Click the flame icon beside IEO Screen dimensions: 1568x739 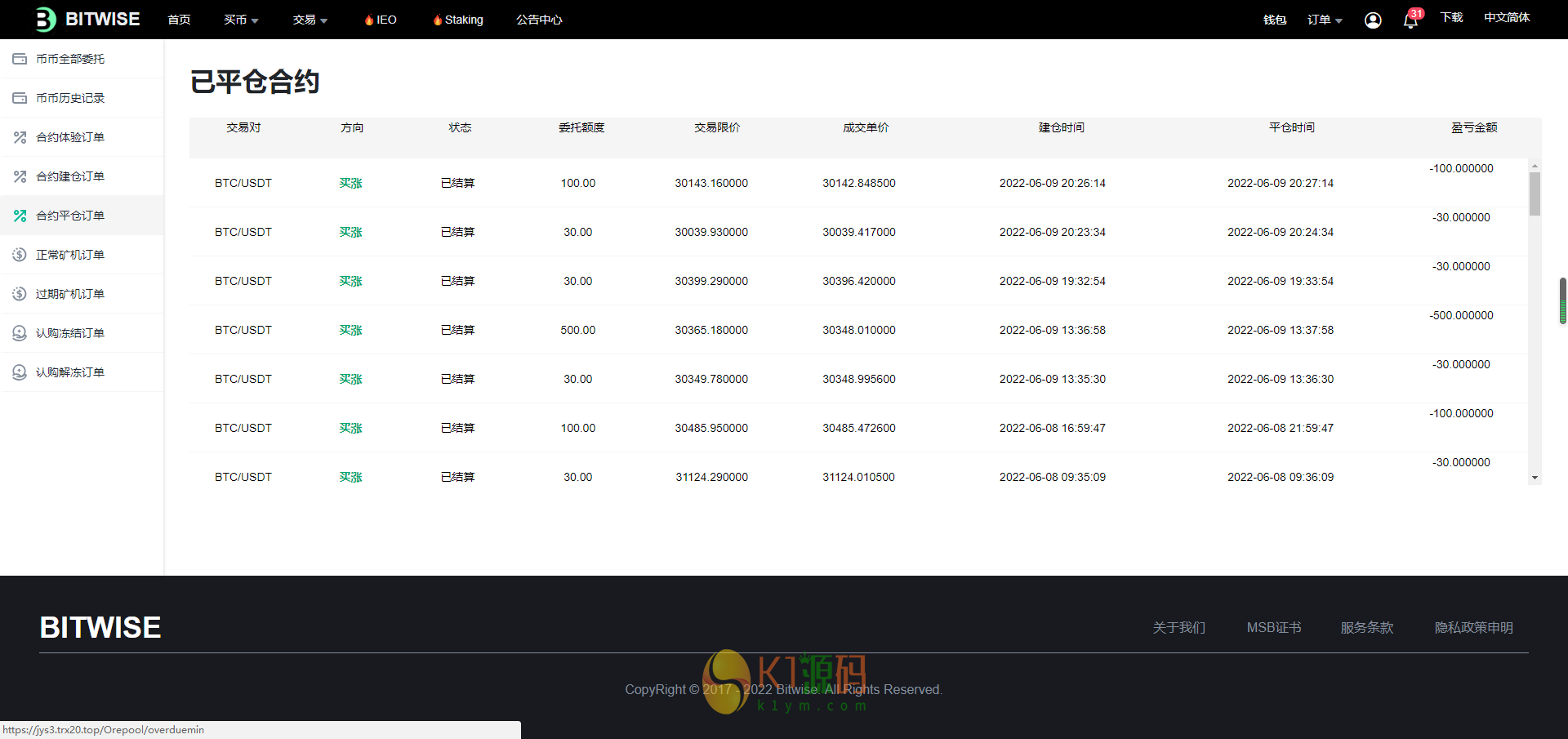coord(369,20)
